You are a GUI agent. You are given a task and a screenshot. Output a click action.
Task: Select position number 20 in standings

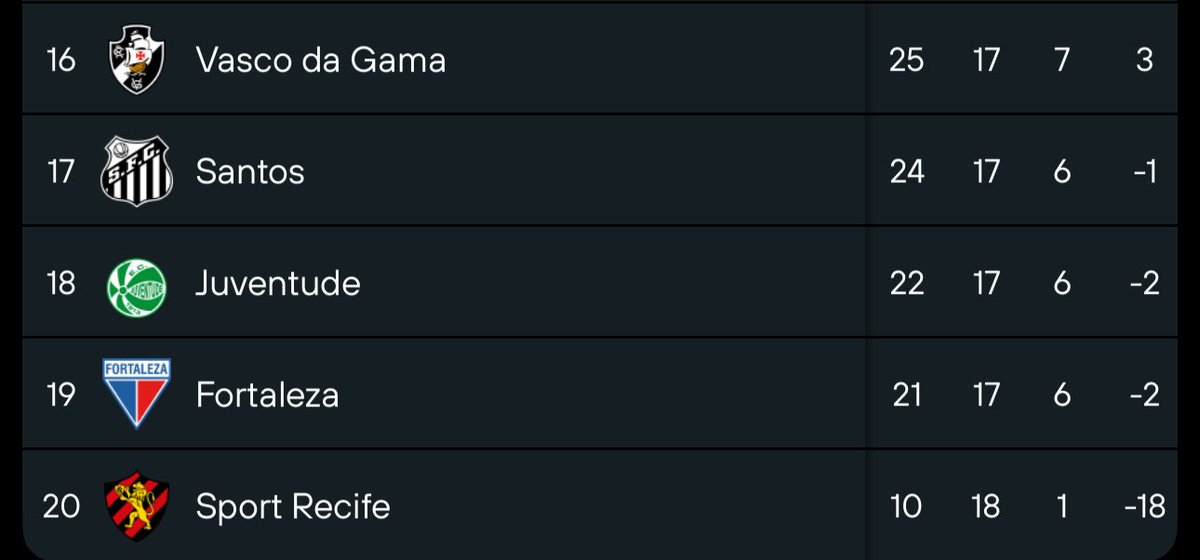click(61, 507)
